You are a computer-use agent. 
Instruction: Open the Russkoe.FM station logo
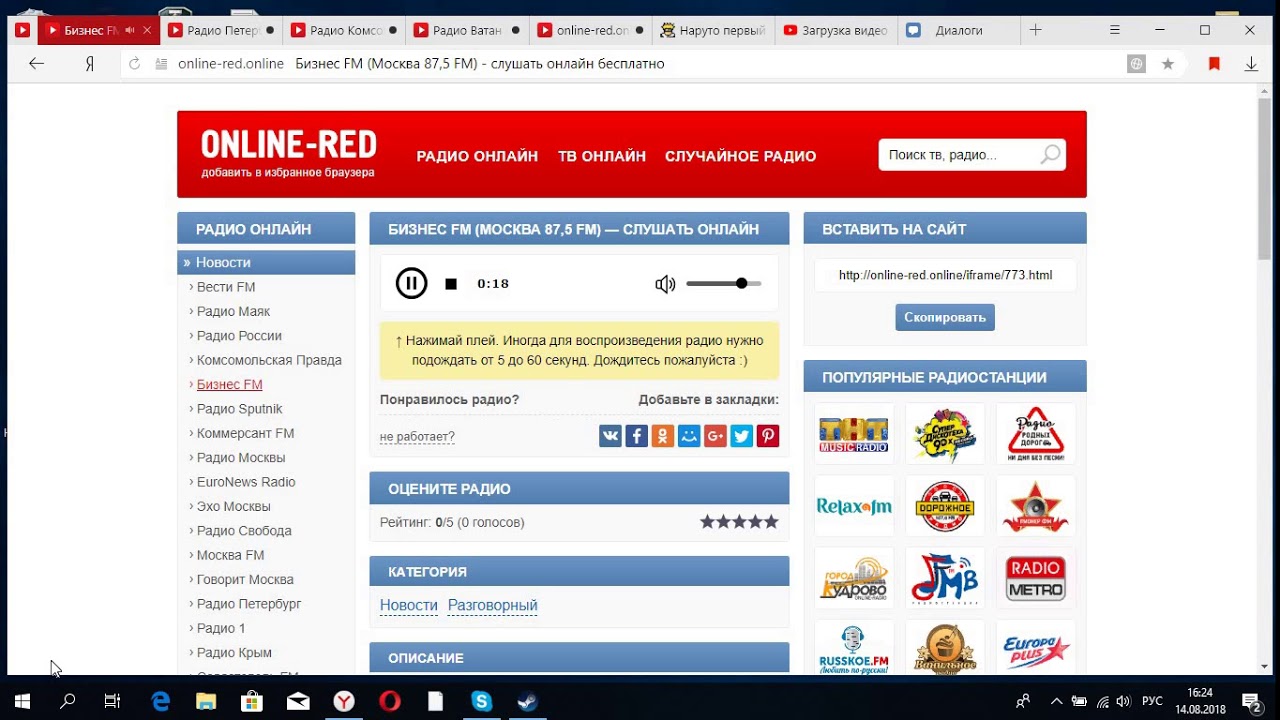[x=854, y=647]
